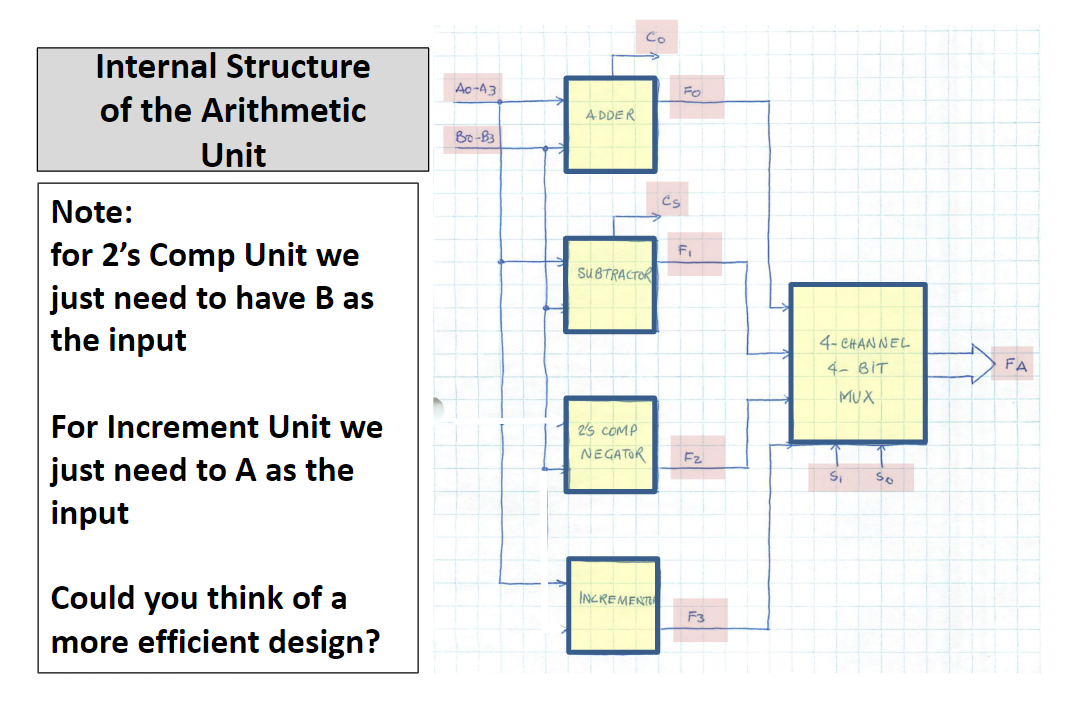Click the 2's COMP NEGATOR block
Image resolution: width=1066 pixels, height=715 pixels.
[611, 444]
